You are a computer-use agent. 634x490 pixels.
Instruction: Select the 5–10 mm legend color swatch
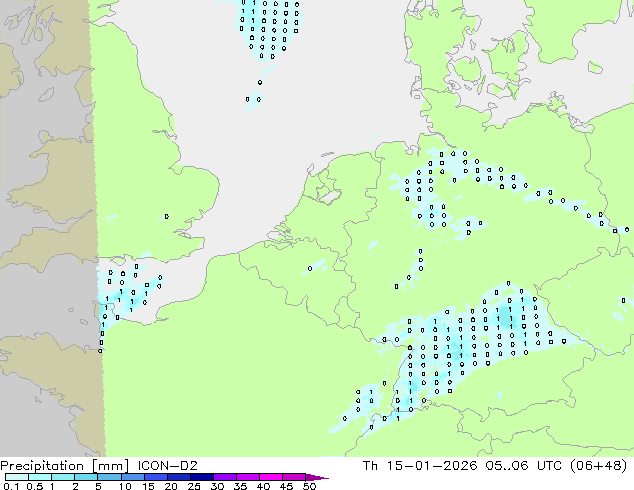[109, 477]
